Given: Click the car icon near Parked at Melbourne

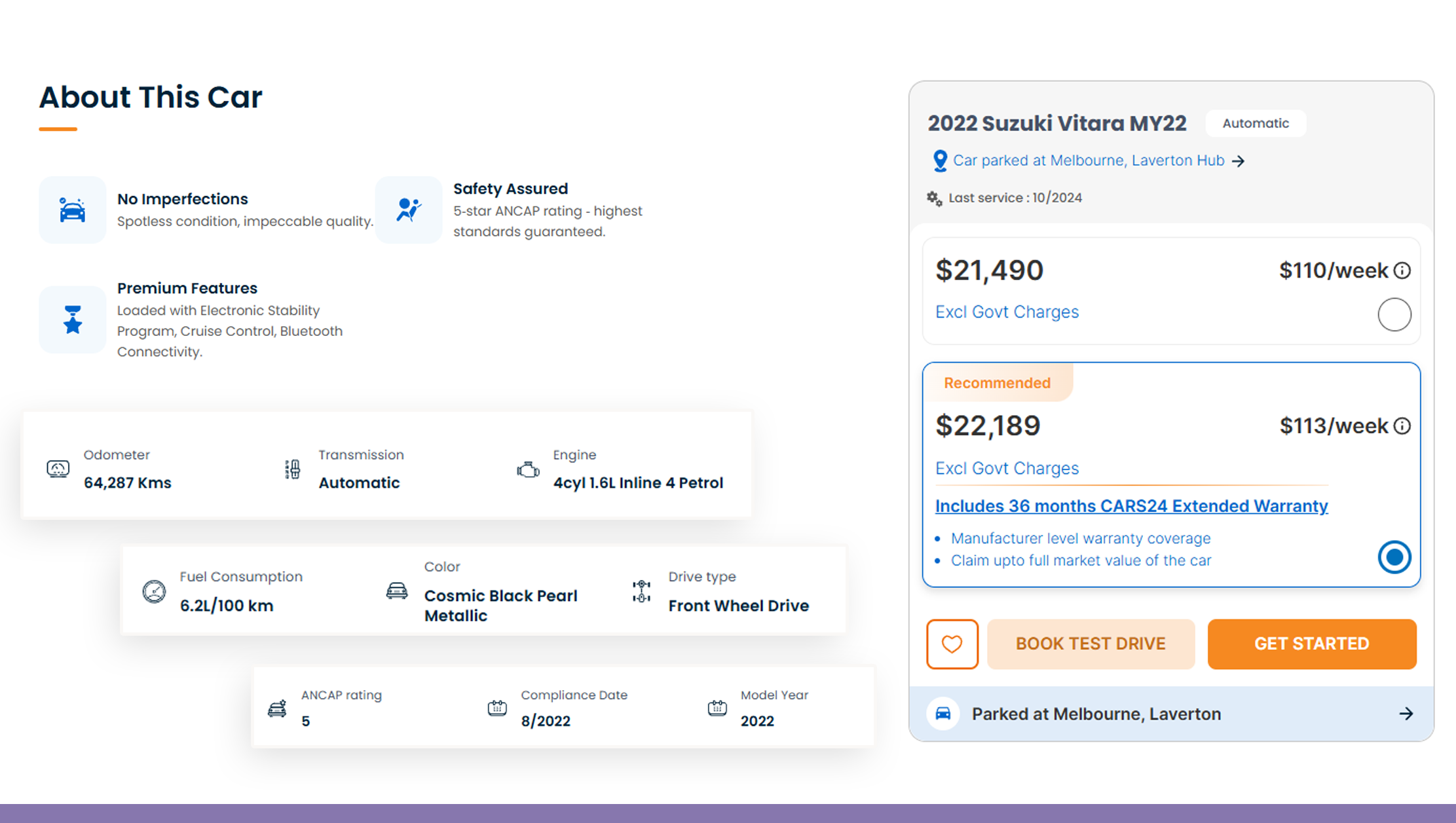Looking at the screenshot, I should coord(943,714).
